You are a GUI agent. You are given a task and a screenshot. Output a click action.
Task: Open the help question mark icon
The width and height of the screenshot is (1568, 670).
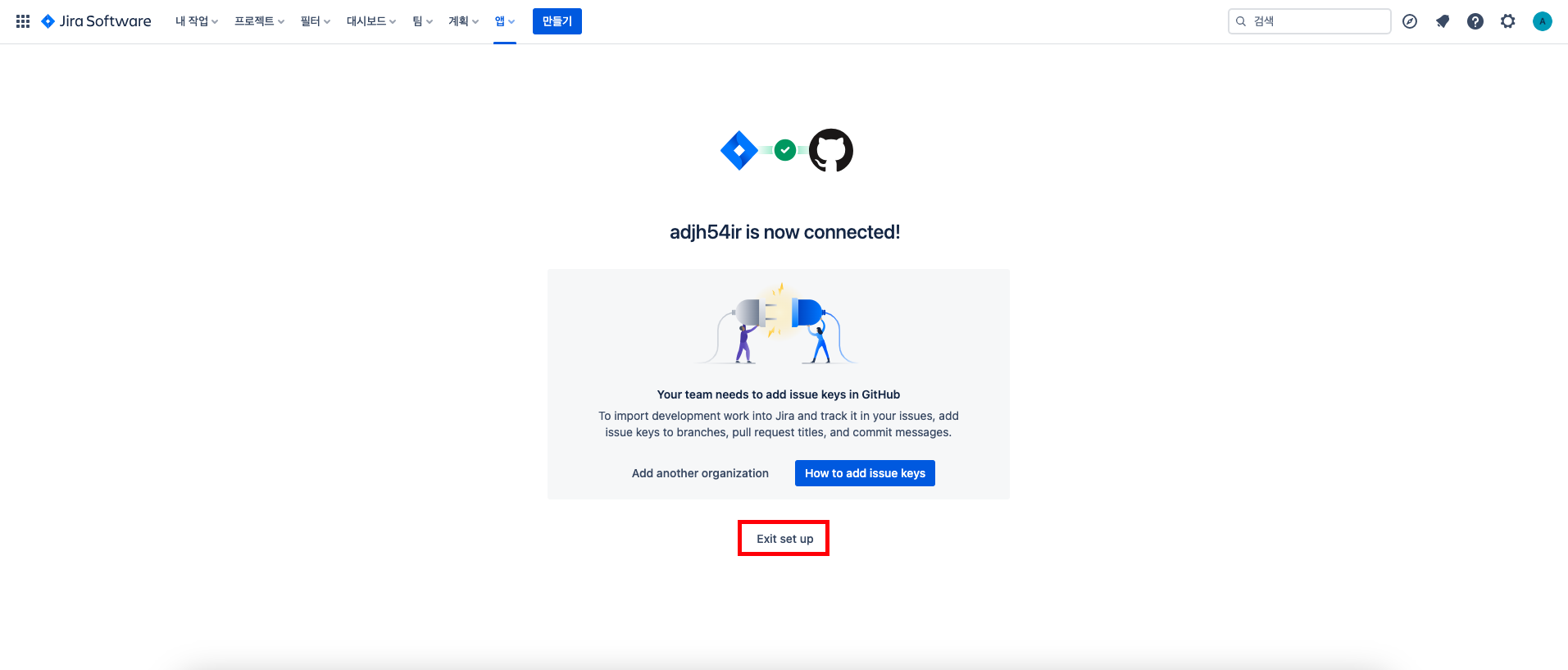click(x=1475, y=21)
